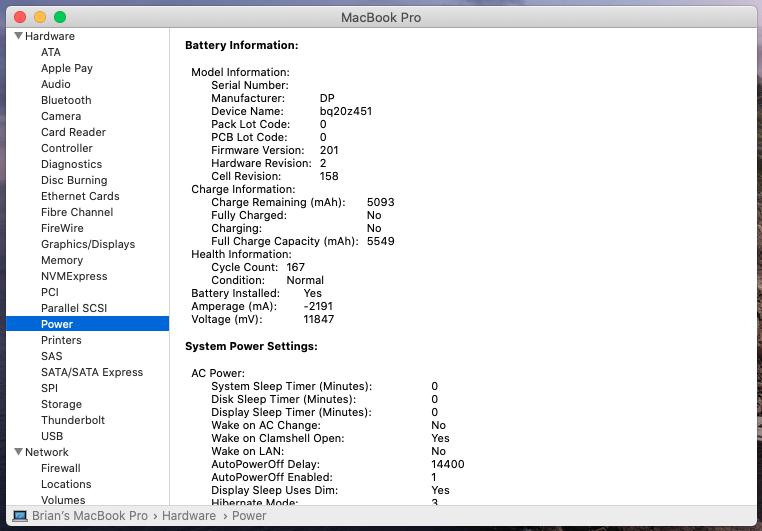The width and height of the screenshot is (762, 531).
Task: Click Cycle Count value 167
Action: point(295,267)
